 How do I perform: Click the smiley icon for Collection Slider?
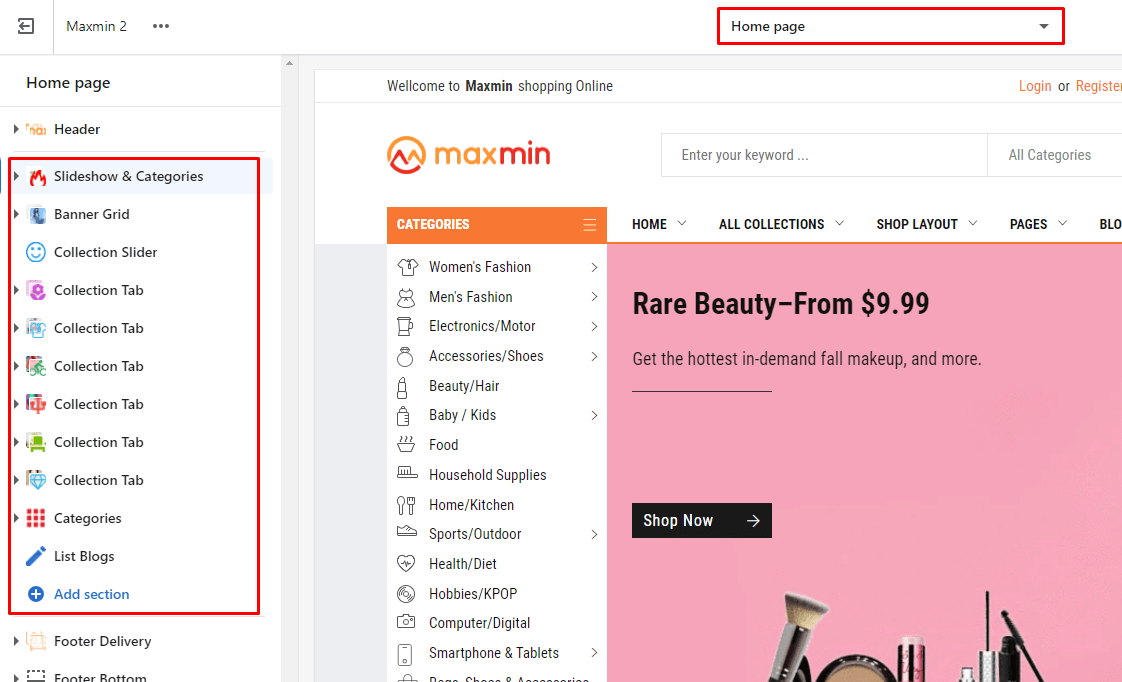pyautogui.click(x=37, y=253)
